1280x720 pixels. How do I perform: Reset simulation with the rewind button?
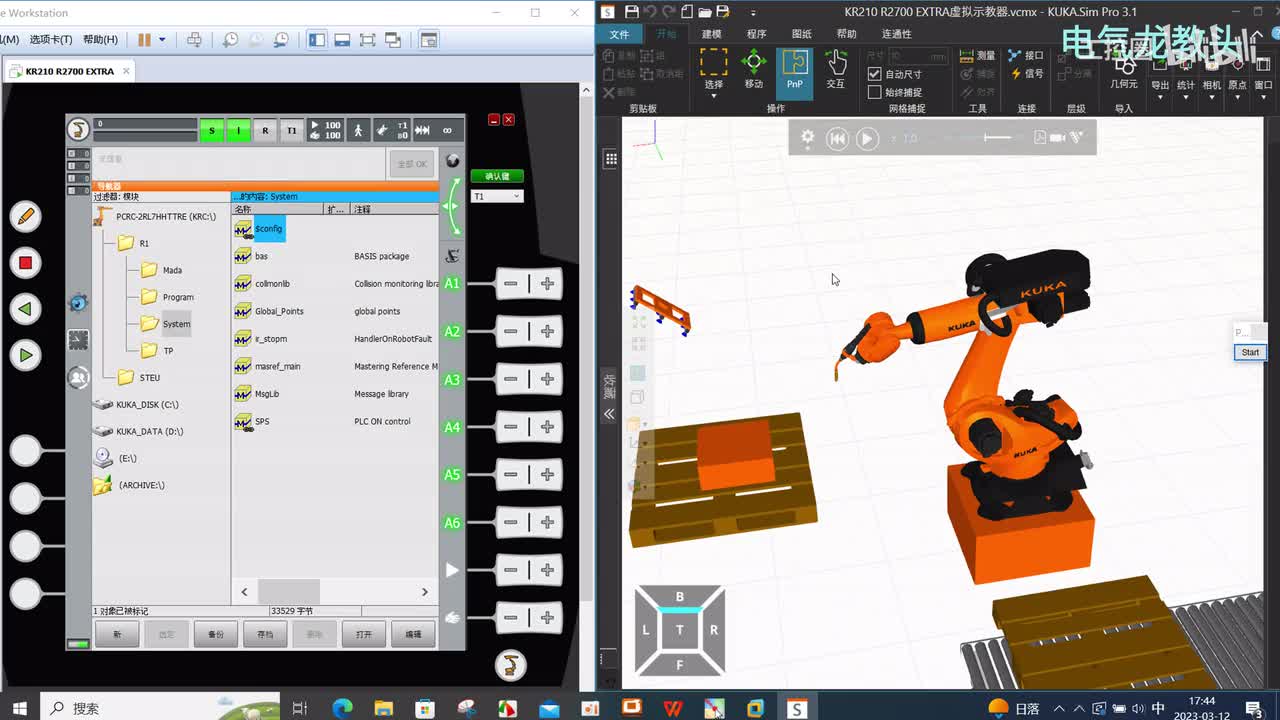[x=837, y=139]
